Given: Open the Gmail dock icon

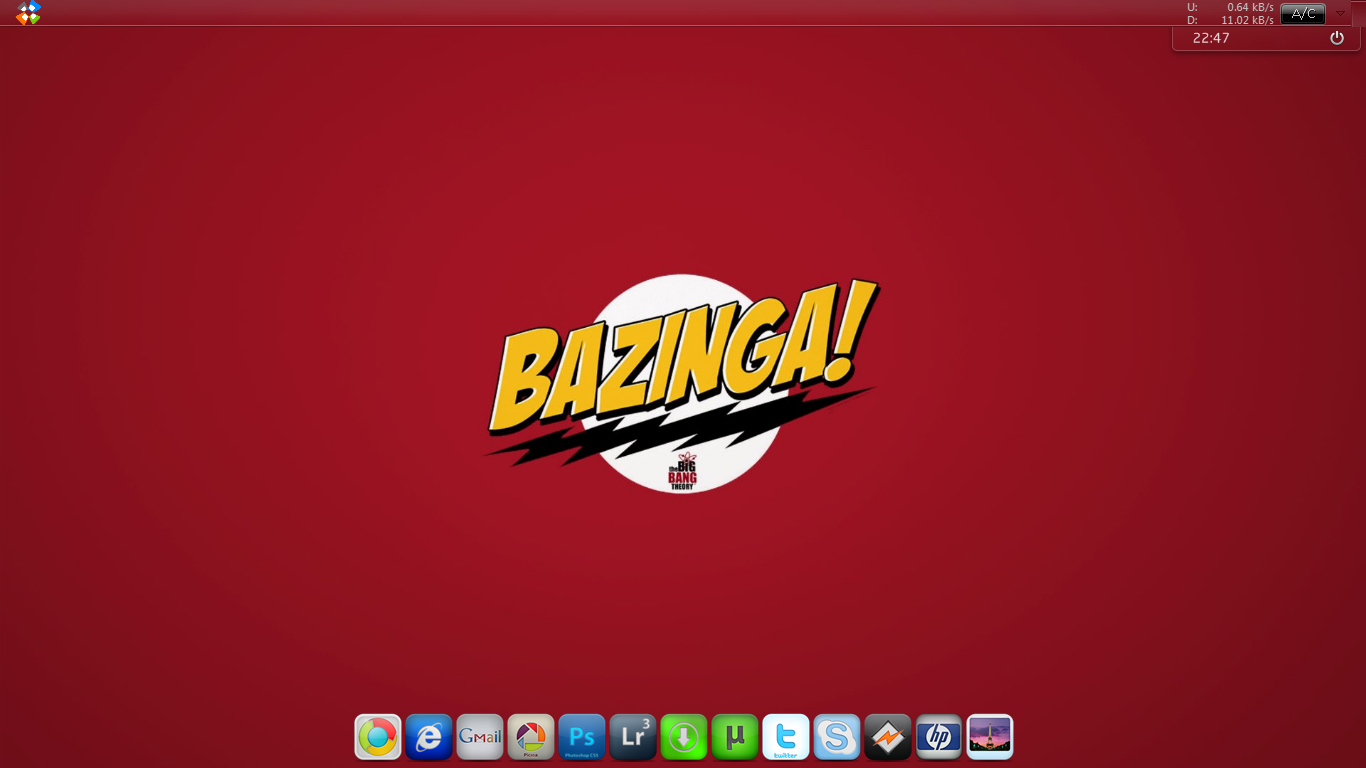Looking at the screenshot, I should click(x=480, y=737).
